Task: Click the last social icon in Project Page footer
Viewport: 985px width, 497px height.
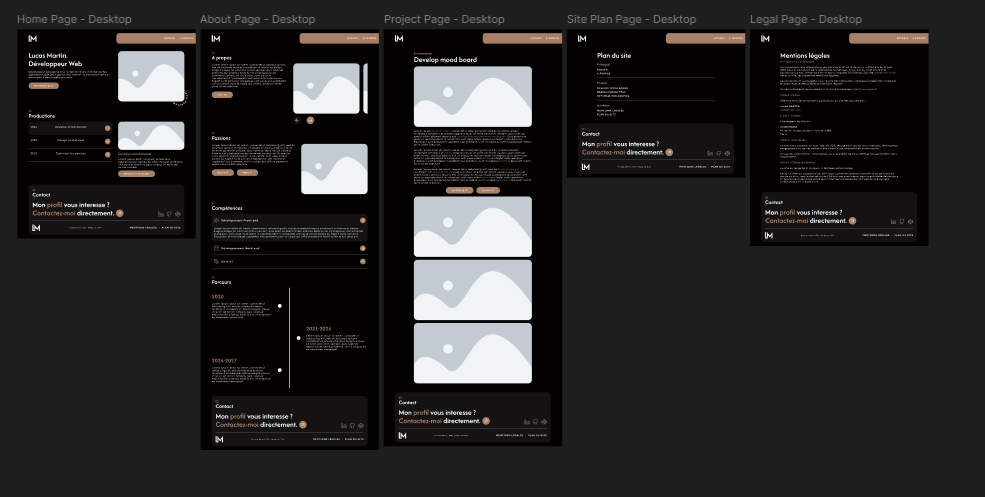Action: 542,421
